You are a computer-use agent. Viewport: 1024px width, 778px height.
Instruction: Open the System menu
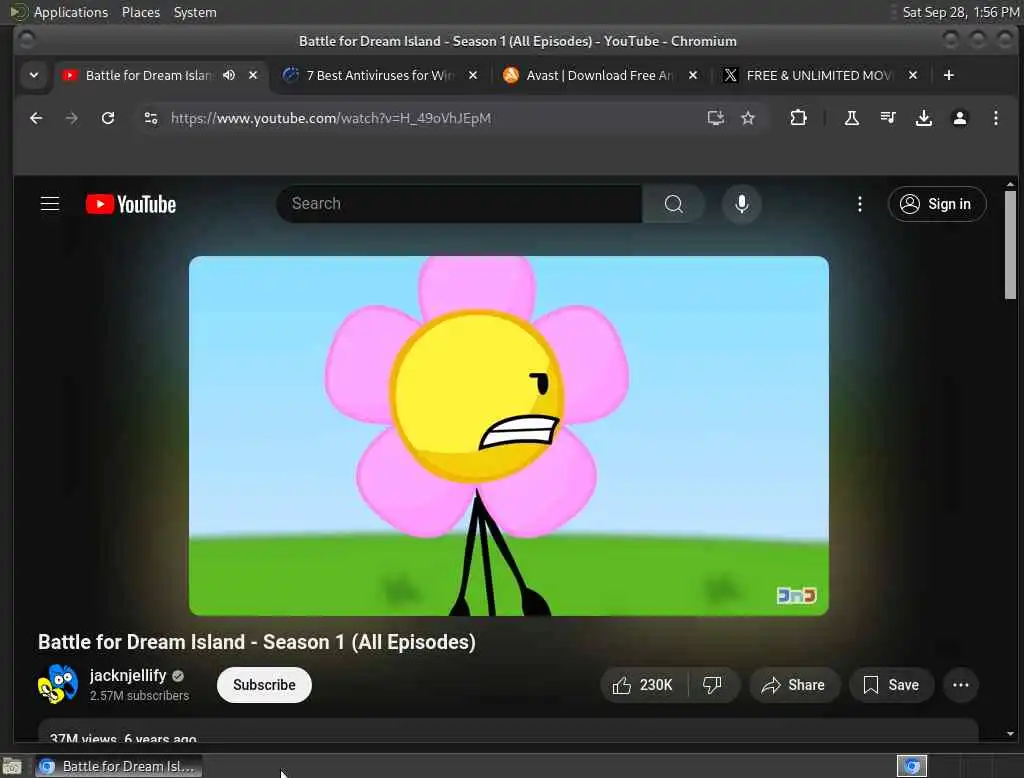pos(195,12)
